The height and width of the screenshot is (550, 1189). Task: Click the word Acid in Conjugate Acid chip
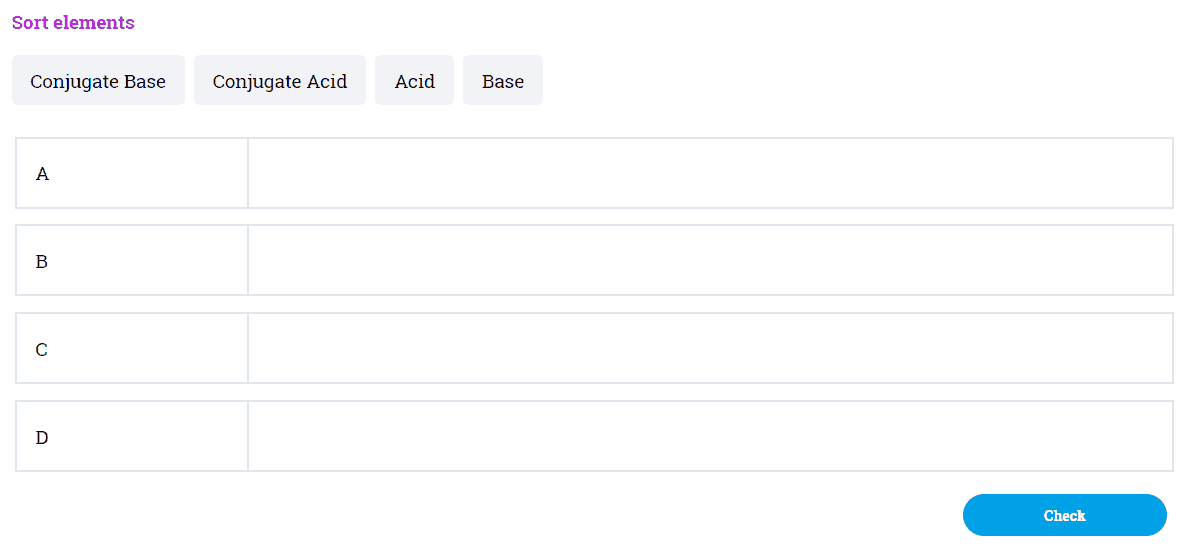[x=327, y=81]
